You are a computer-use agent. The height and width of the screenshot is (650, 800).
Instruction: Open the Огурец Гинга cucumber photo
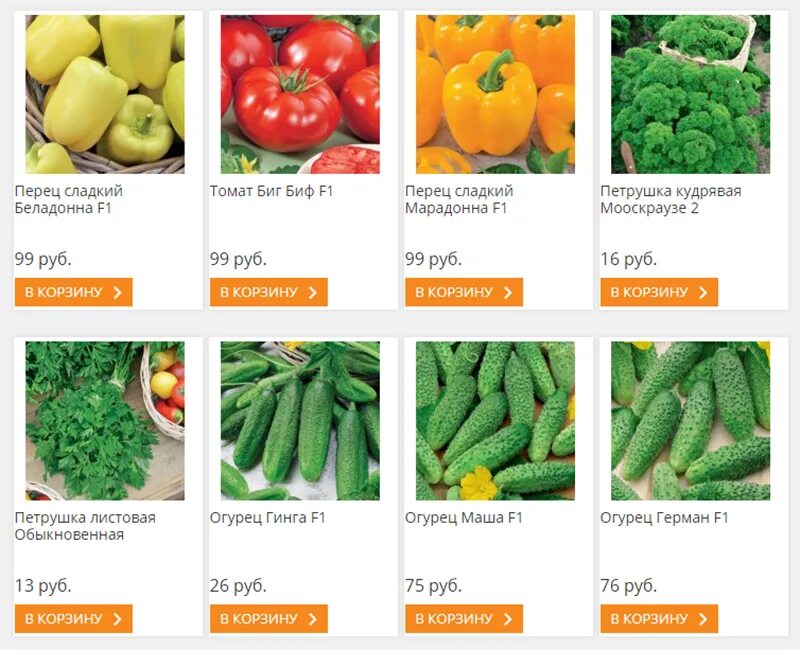300,420
